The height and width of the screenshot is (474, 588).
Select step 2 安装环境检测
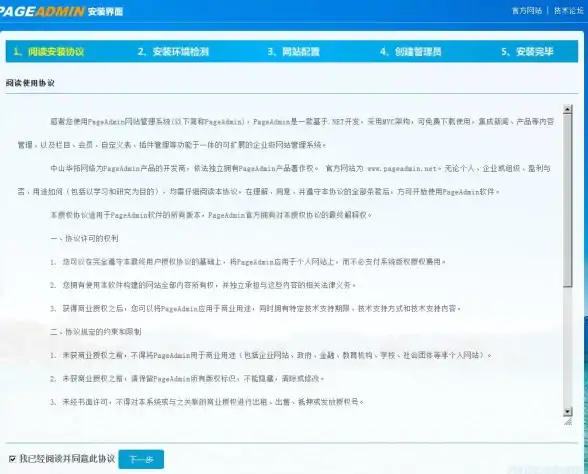click(173, 52)
